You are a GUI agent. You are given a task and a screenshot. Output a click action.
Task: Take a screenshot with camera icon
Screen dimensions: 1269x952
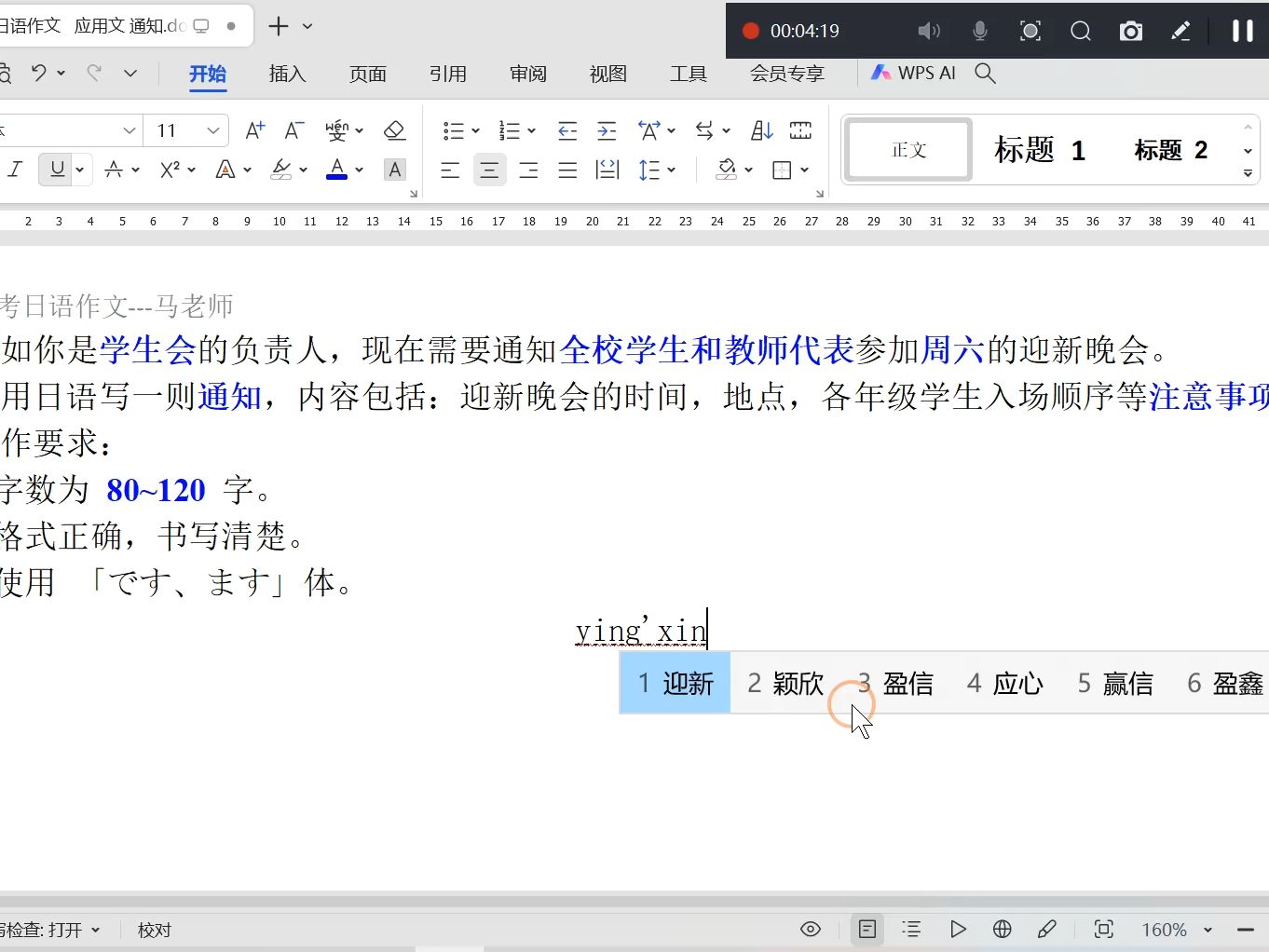(x=1131, y=31)
